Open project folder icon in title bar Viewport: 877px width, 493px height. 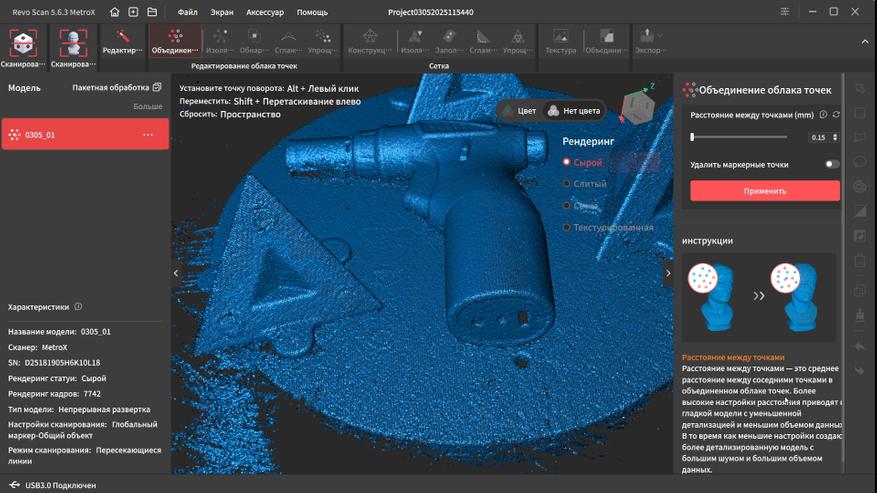coord(152,12)
